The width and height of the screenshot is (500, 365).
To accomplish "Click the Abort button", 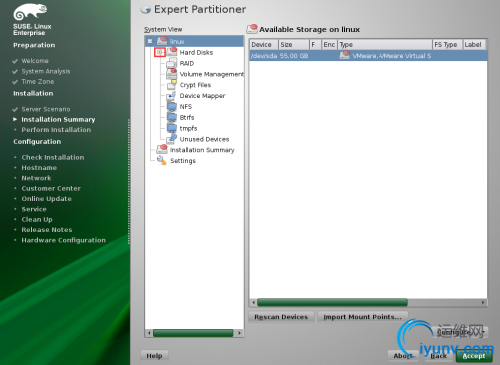I will pos(403,356).
